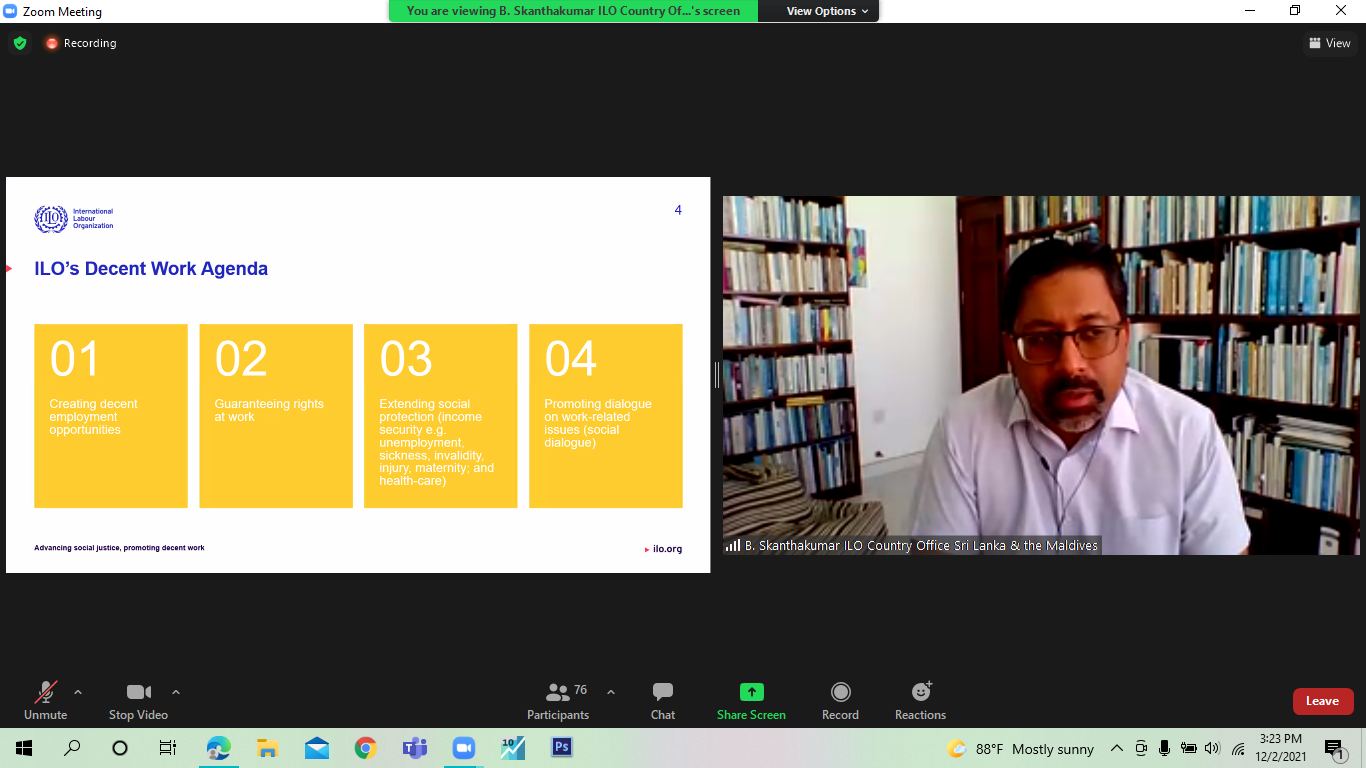Image resolution: width=1366 pixels, height=768 pixels.
Task: Click the green Share Screen button
Action: [751, 701]
